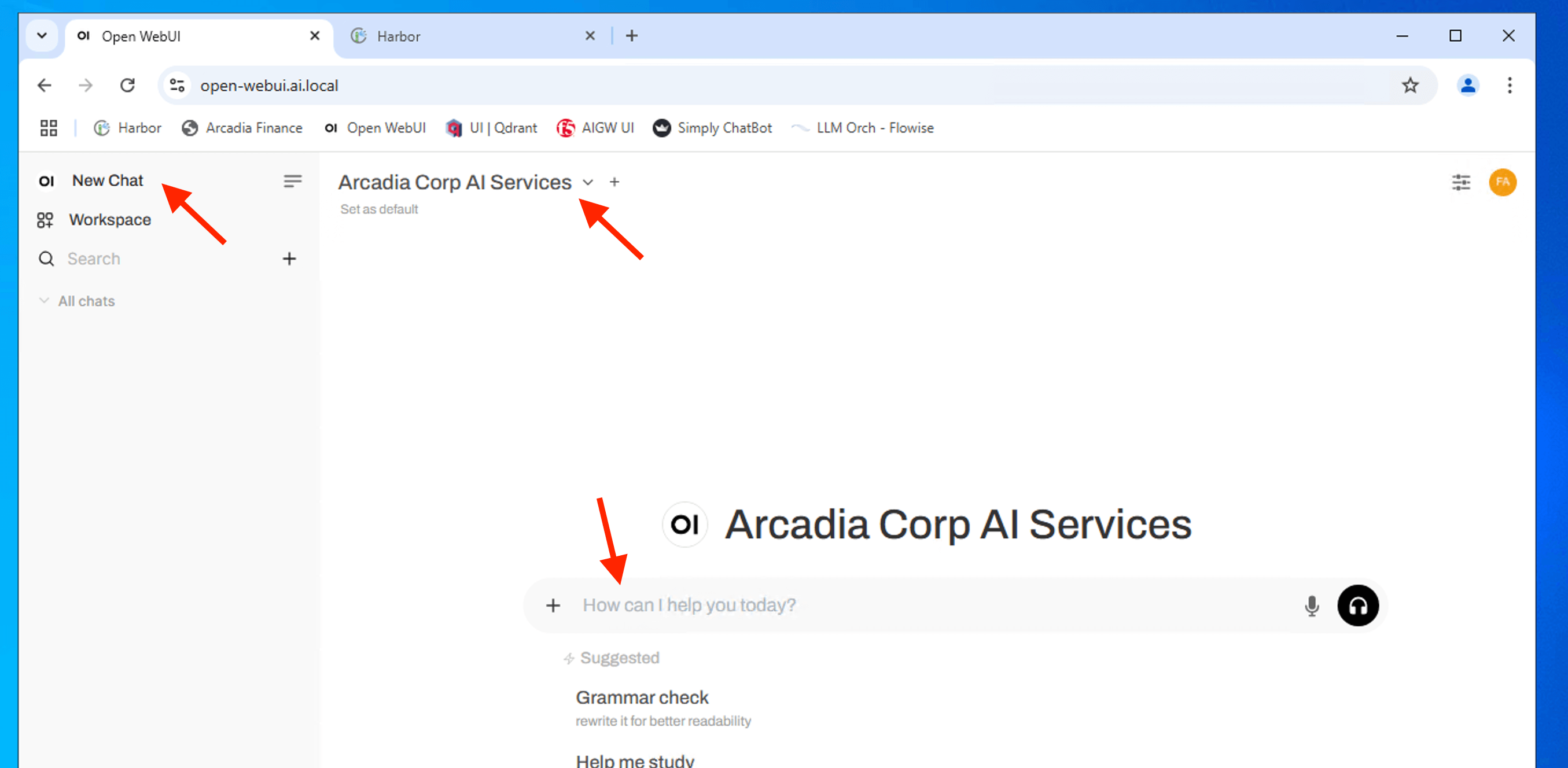Screen dimensions: 1568x768
Task: Open the AIGW UI bookmark
Action: pyautogui.click(x=595, y=128)
